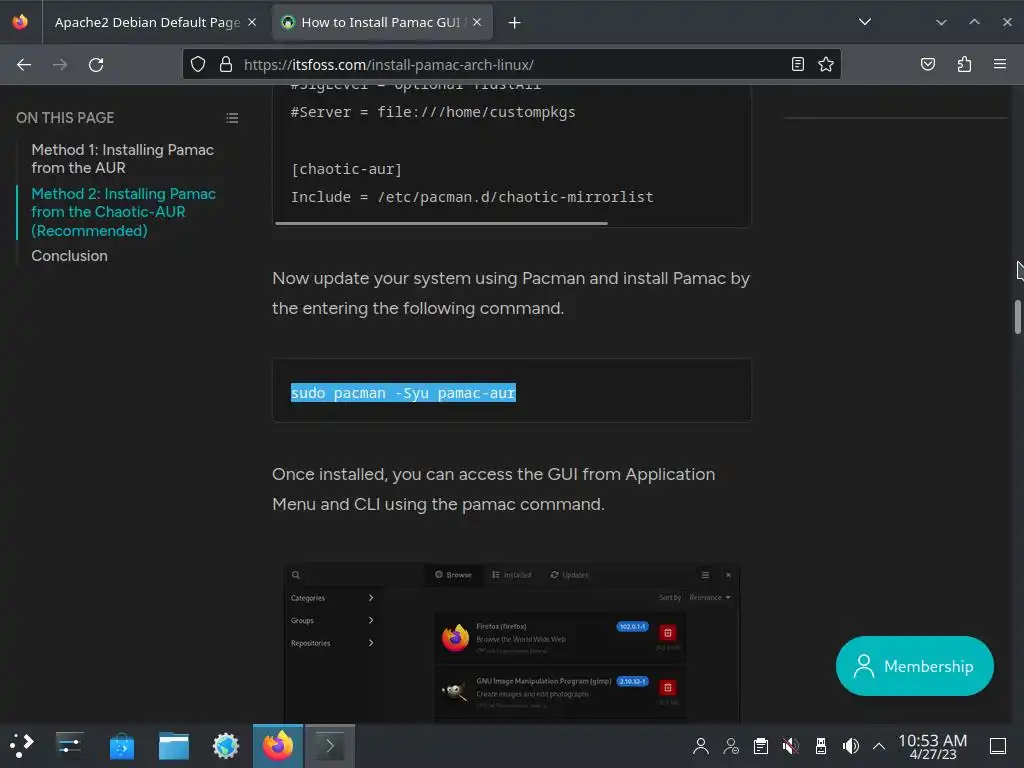1024x768 pixels.
Task: Close the How to Install Pamac tab
Action: click(x=477, y=22)
